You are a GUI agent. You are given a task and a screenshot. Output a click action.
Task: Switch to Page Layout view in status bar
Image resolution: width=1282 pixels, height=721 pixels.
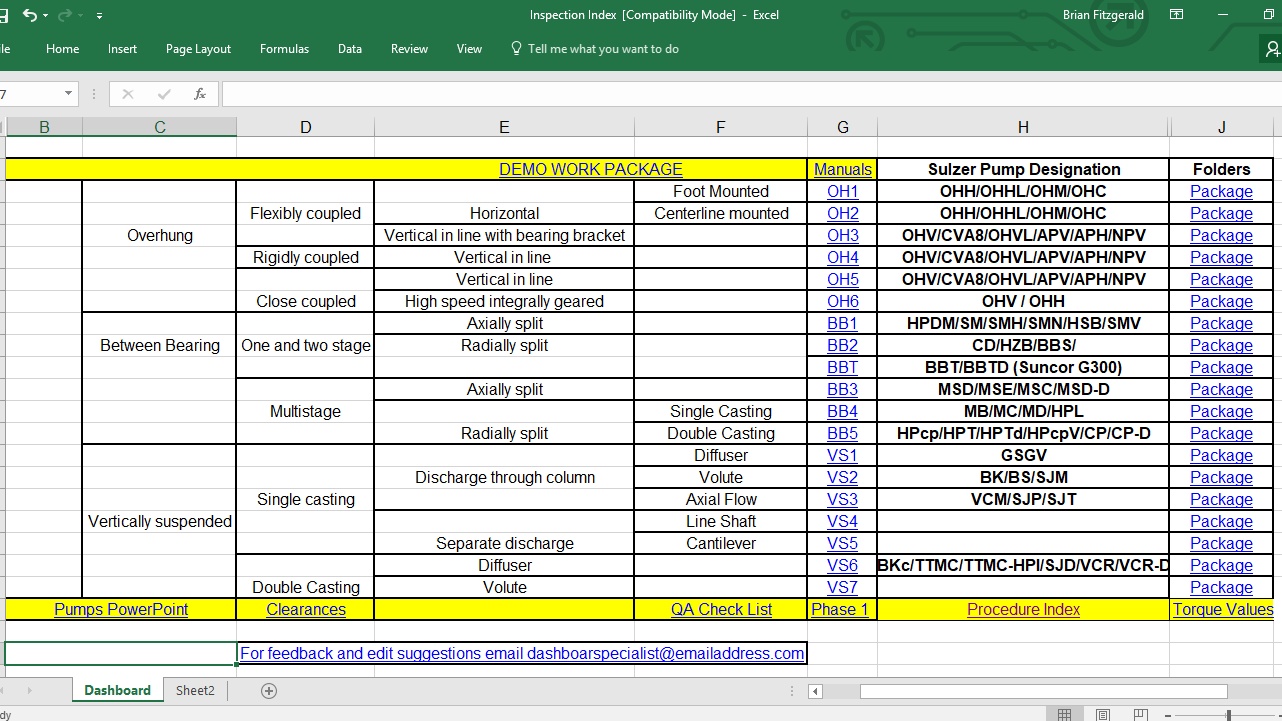coord(1103,715)
